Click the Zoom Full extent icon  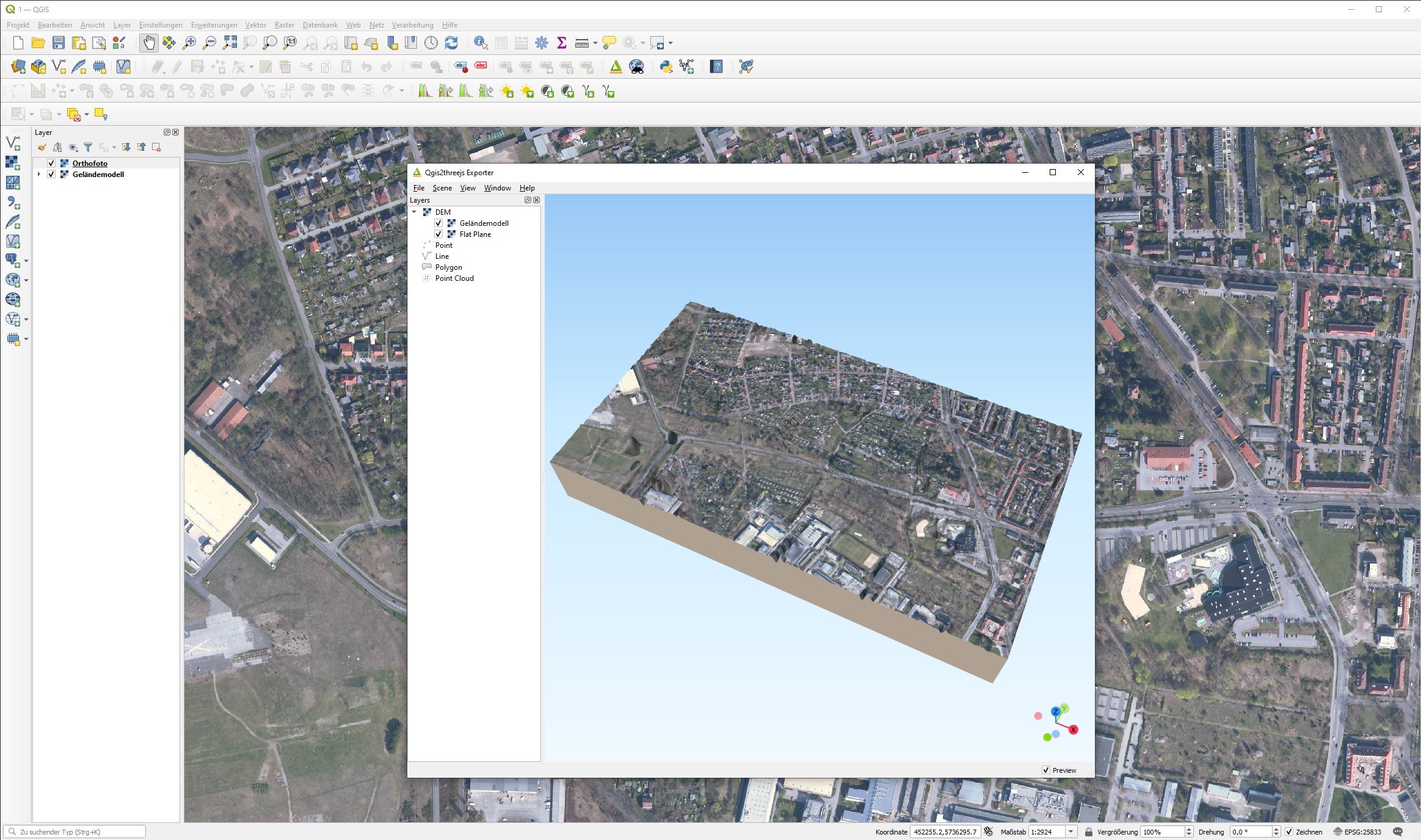pos(230,43)
